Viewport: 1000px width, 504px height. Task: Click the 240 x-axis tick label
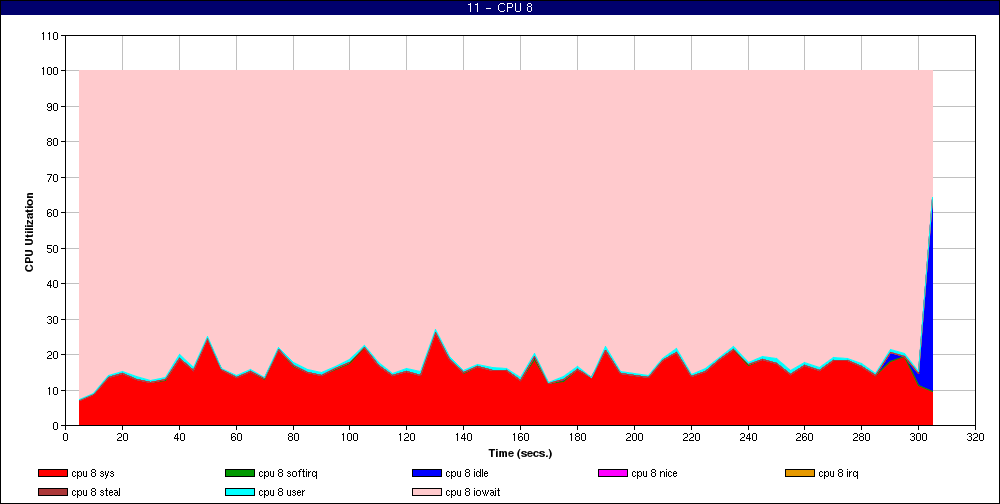coord(748,437)
